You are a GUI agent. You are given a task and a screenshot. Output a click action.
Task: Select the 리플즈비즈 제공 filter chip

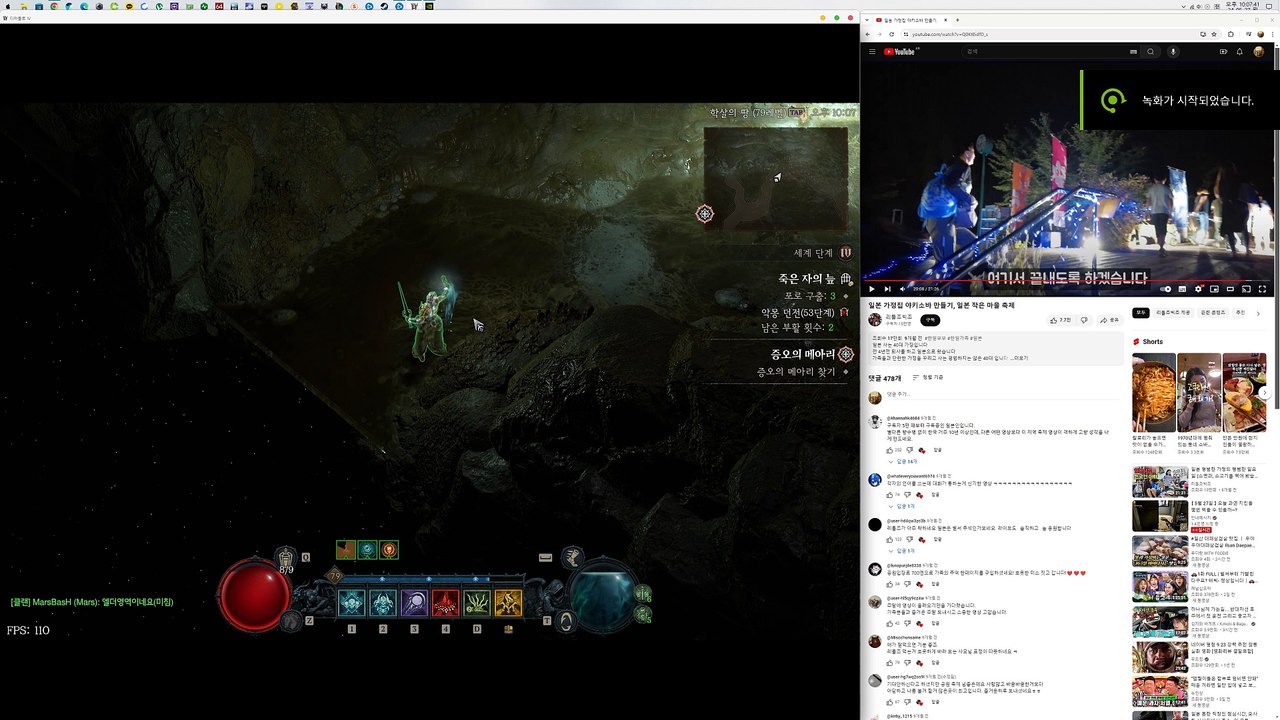point(1173,313)
